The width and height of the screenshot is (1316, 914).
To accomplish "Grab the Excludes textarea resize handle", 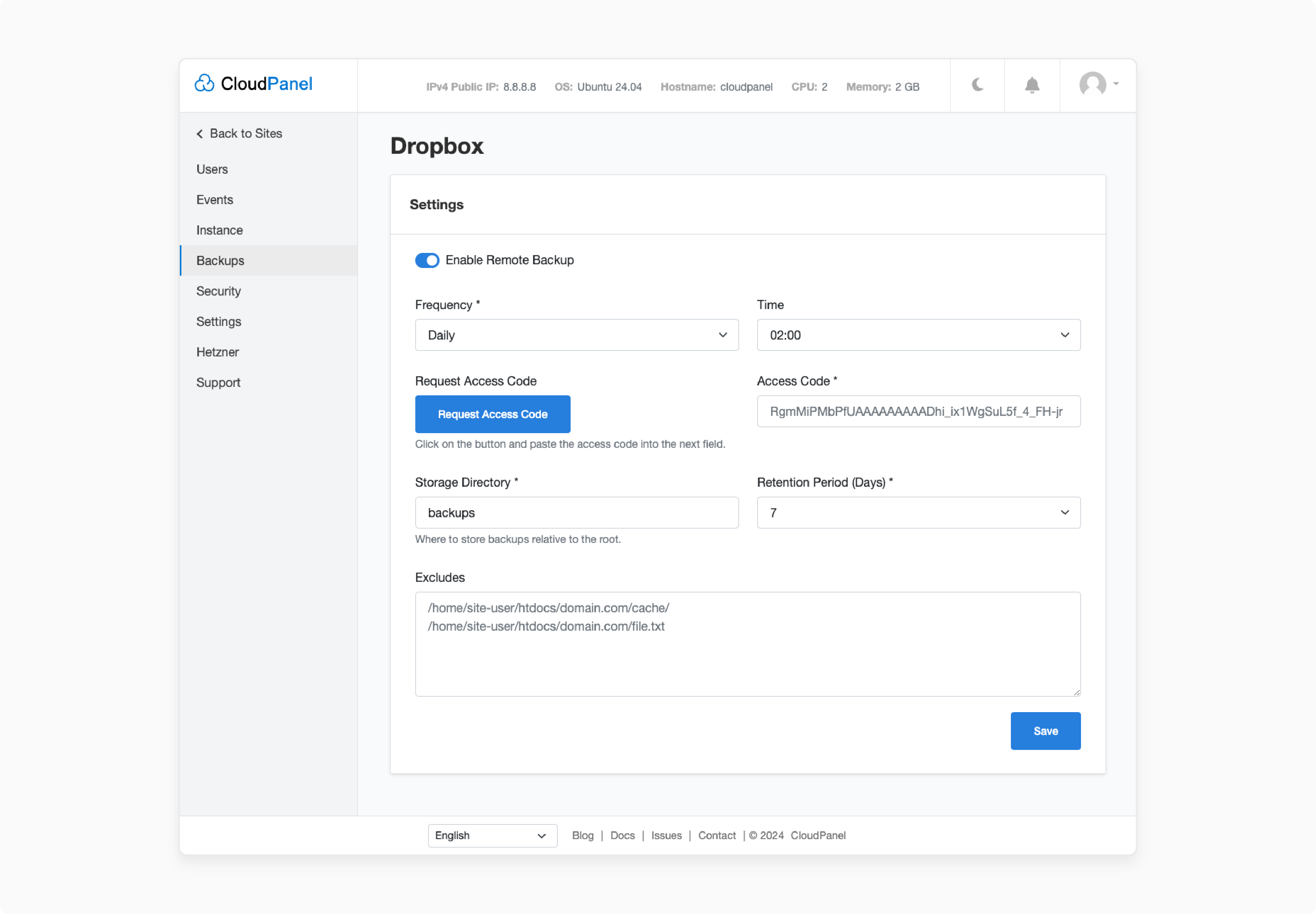I will (x=1077, y=692).
